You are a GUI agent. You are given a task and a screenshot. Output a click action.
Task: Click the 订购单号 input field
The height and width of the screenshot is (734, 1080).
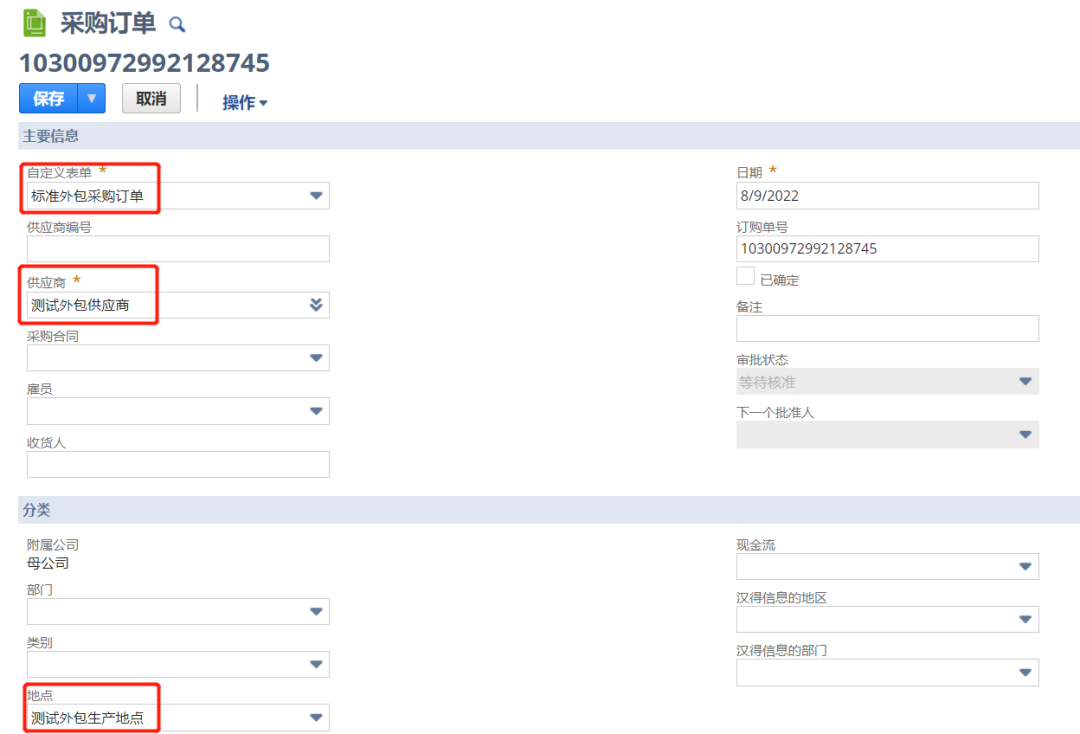click(887, 249)
